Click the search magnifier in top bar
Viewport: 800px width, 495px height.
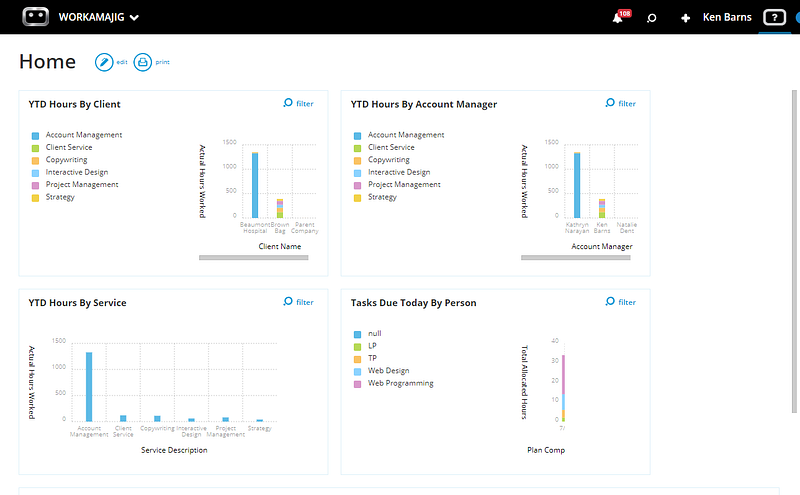click(x=652, y=18)
